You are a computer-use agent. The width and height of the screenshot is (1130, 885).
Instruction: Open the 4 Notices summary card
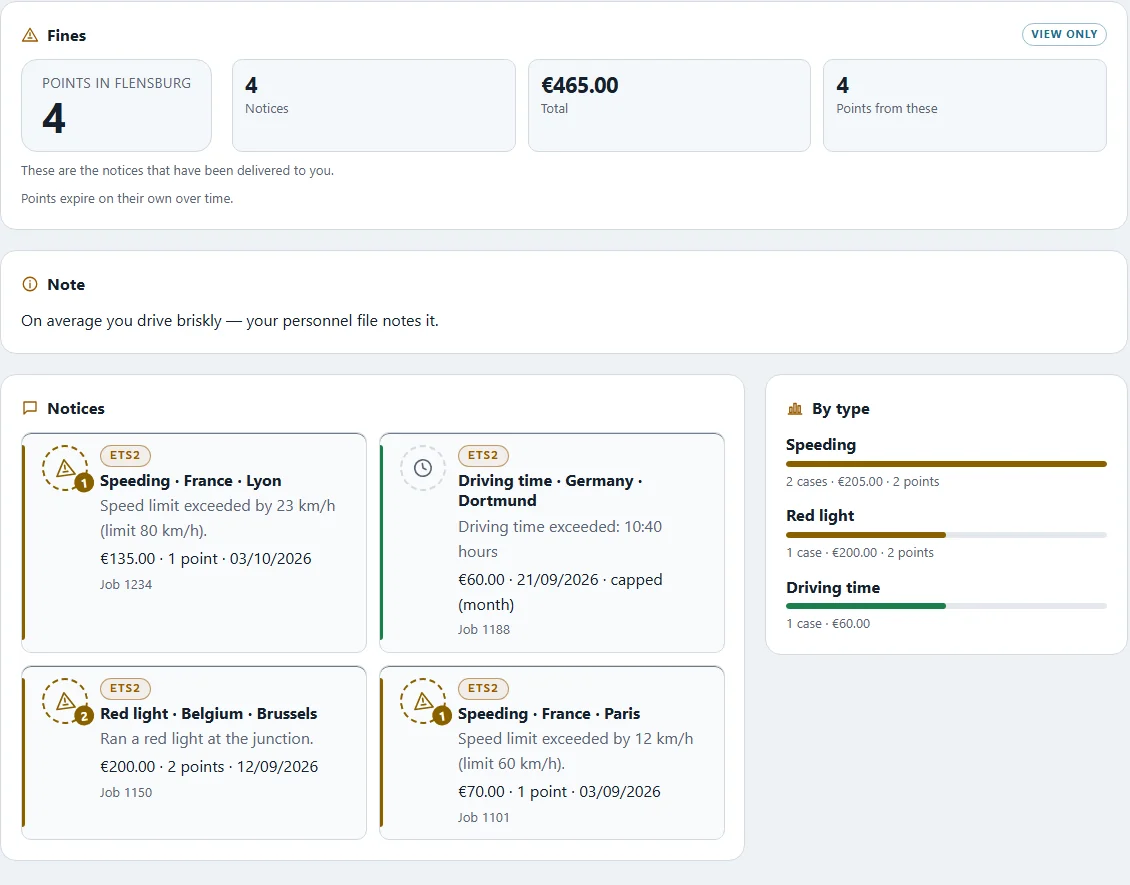[373, 105]
